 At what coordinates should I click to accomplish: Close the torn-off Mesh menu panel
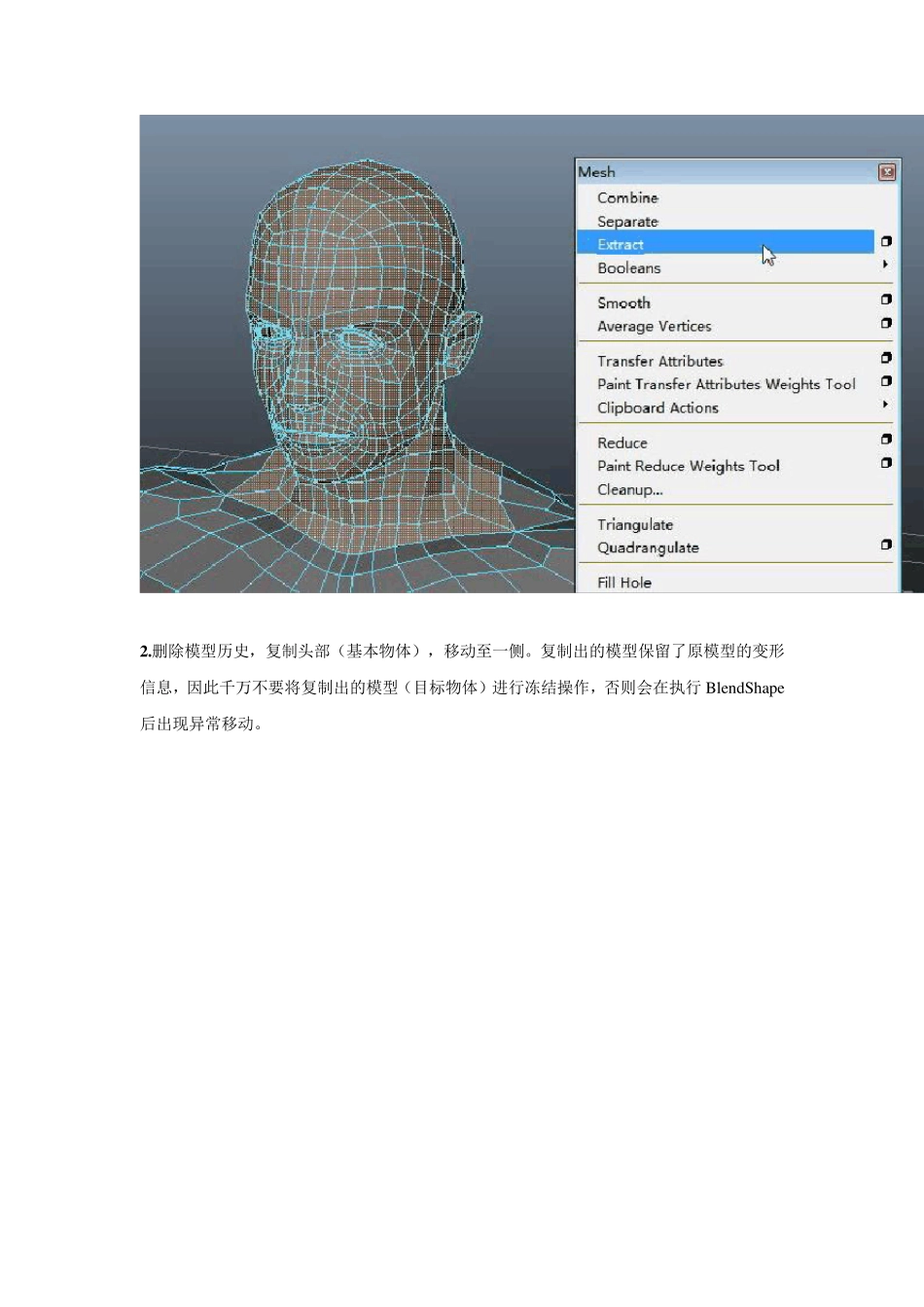point(887,172)
